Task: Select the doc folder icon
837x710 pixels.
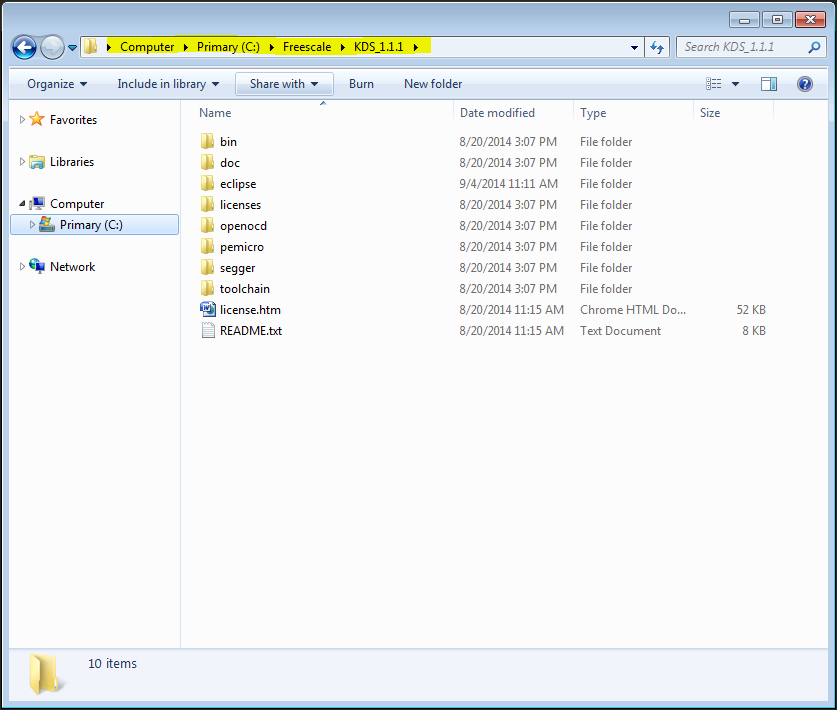Action: [207, 162]
